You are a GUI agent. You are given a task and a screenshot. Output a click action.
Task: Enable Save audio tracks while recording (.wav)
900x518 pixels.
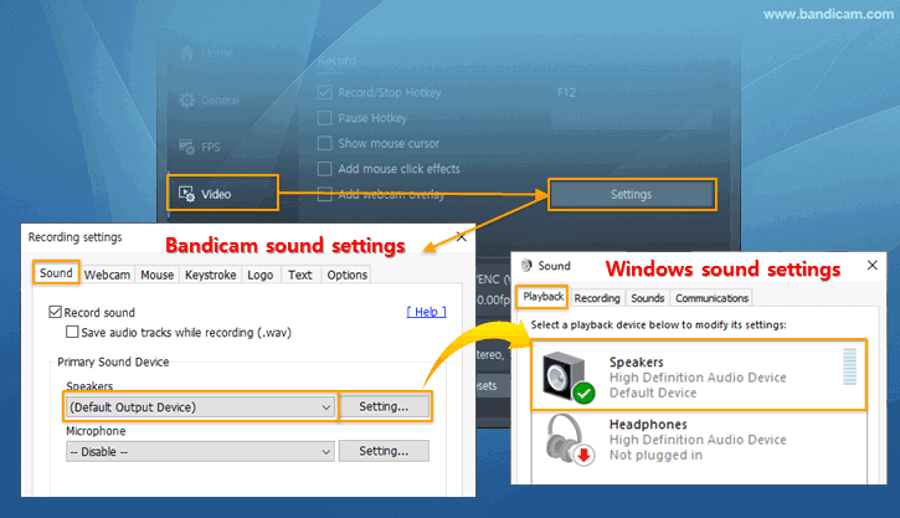72,332
